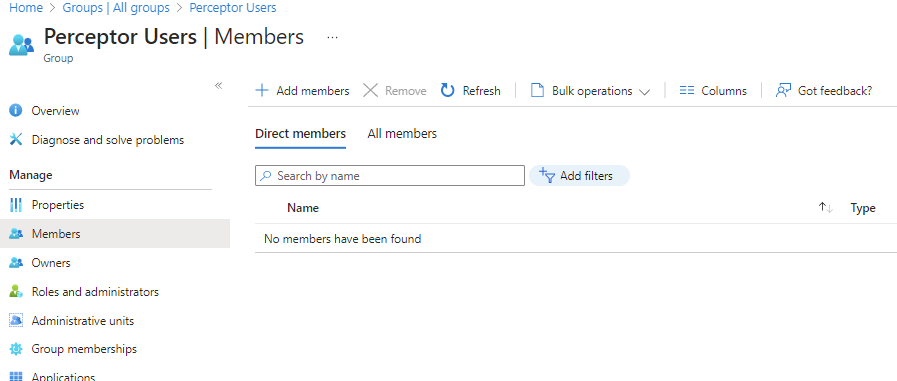Image resolution: width=897 pixels, height=381 pixels.
Task: Click the circular Refresh arrow icon
Action: click(x=447, y=90)
